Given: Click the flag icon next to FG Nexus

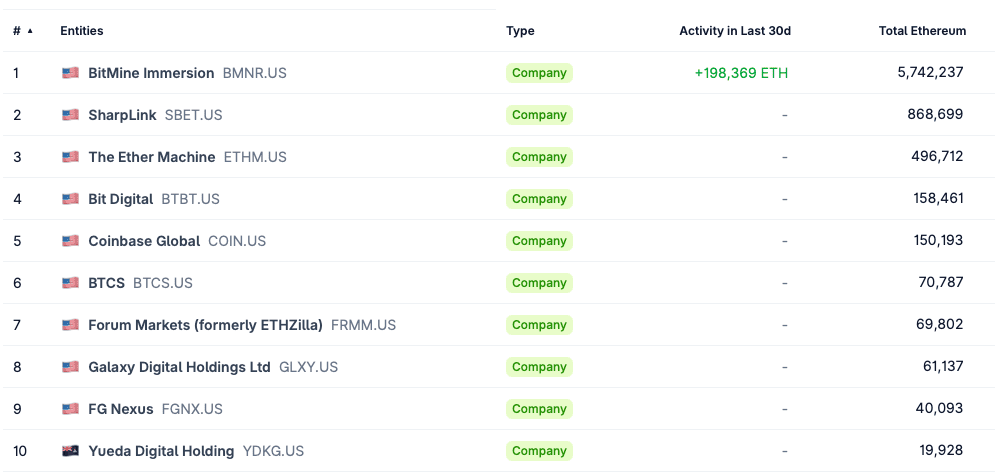Looking at the screenshot, I should click(x=70, y=409).
